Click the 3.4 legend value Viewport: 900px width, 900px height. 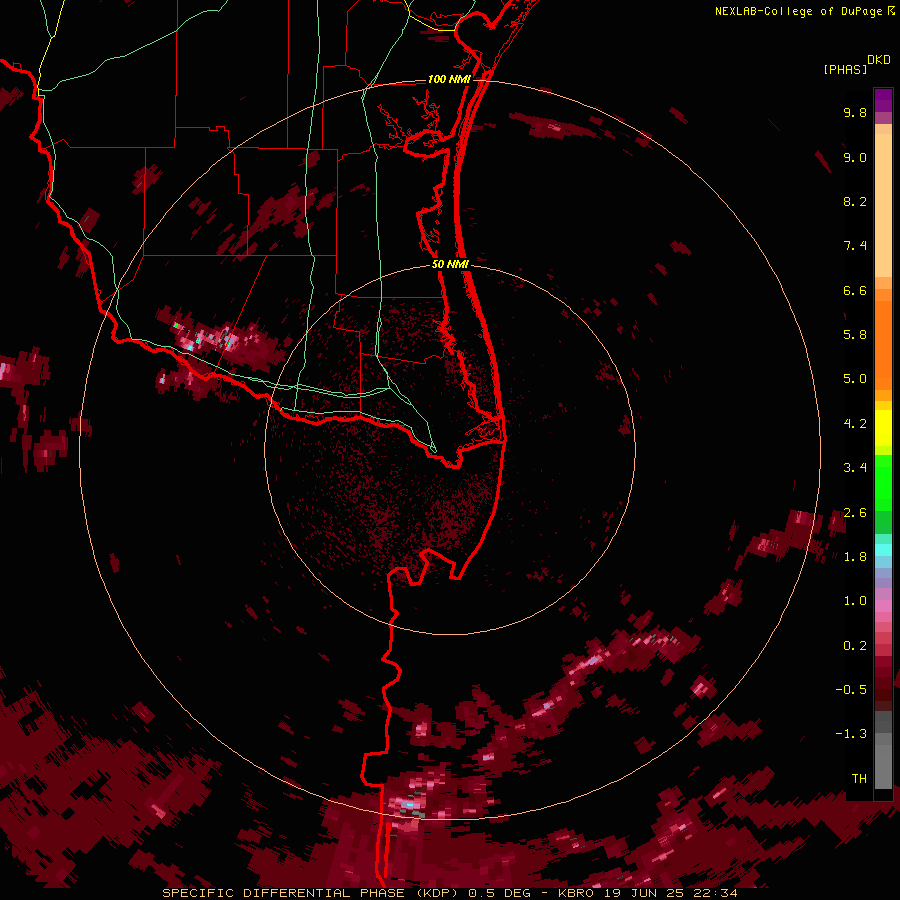tap(855, 468)
